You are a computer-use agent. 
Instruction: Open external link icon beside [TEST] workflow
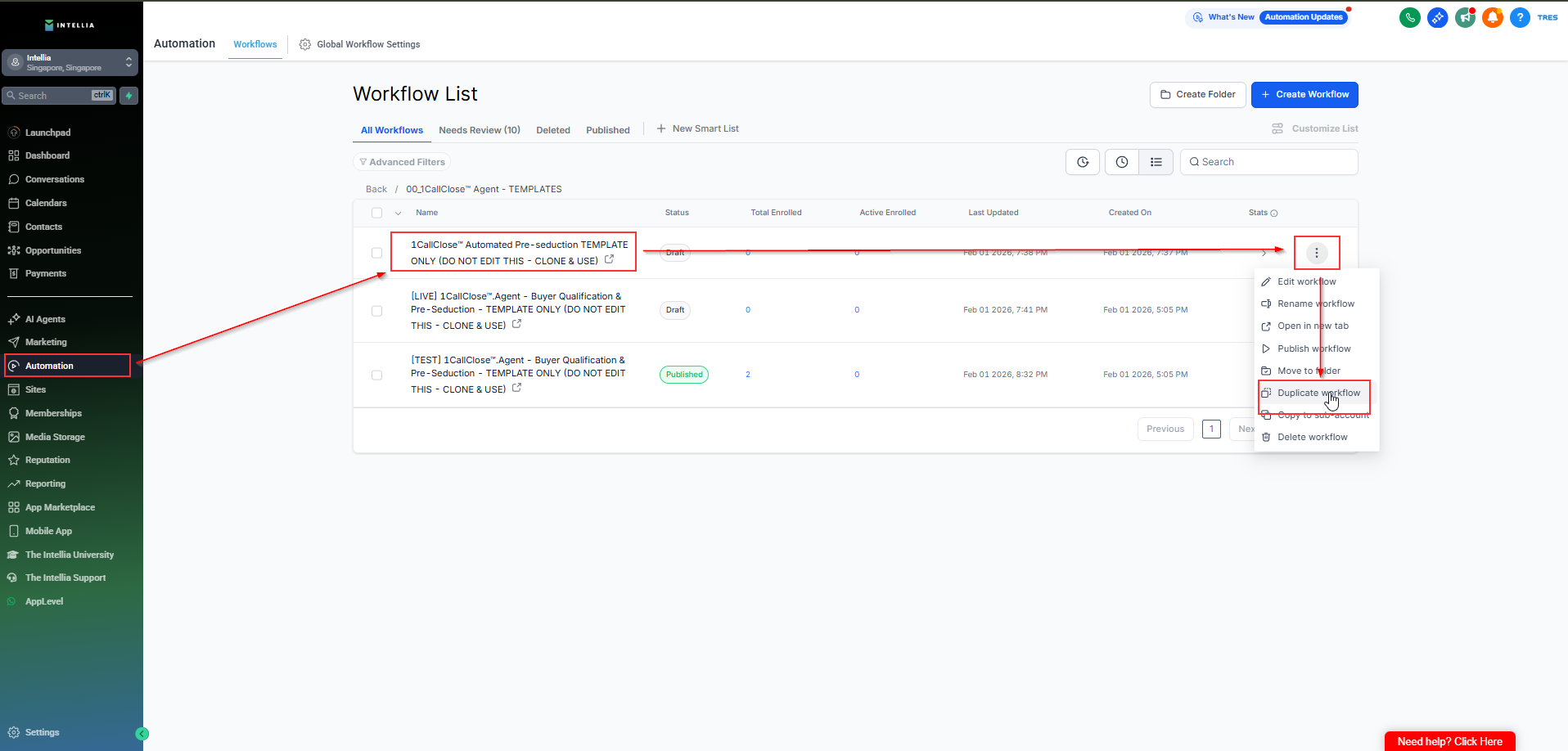516,388
